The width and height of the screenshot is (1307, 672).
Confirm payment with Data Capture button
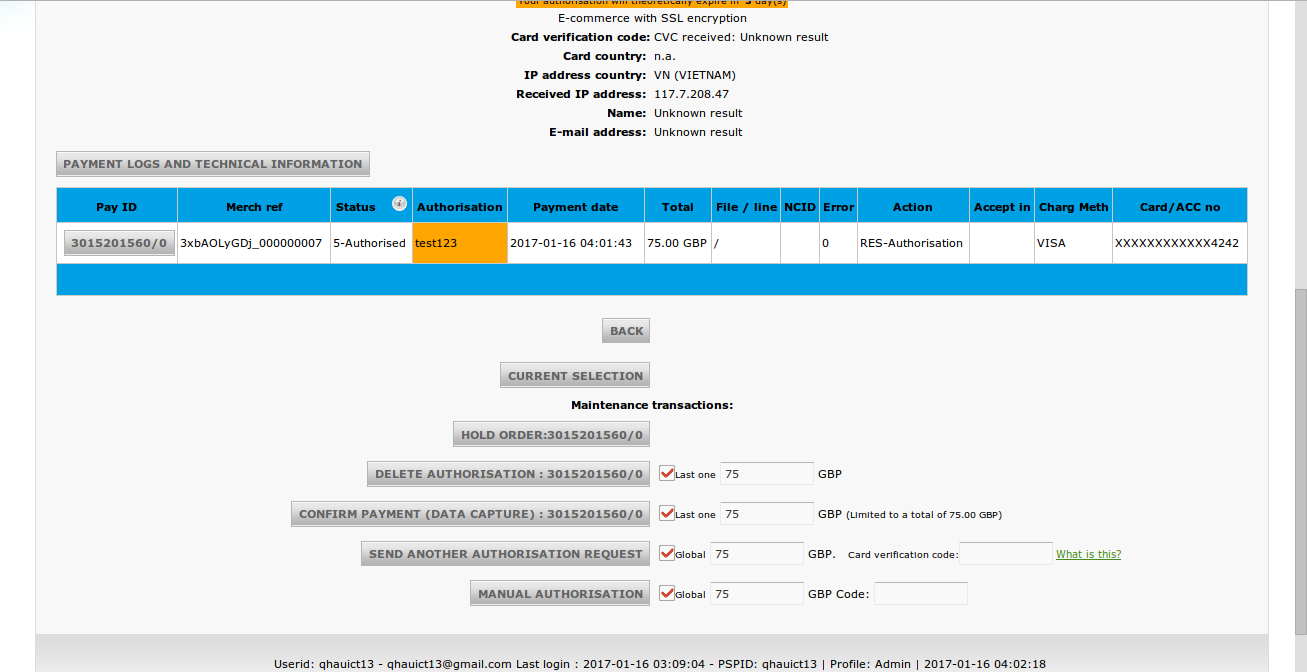coord(471,514)
